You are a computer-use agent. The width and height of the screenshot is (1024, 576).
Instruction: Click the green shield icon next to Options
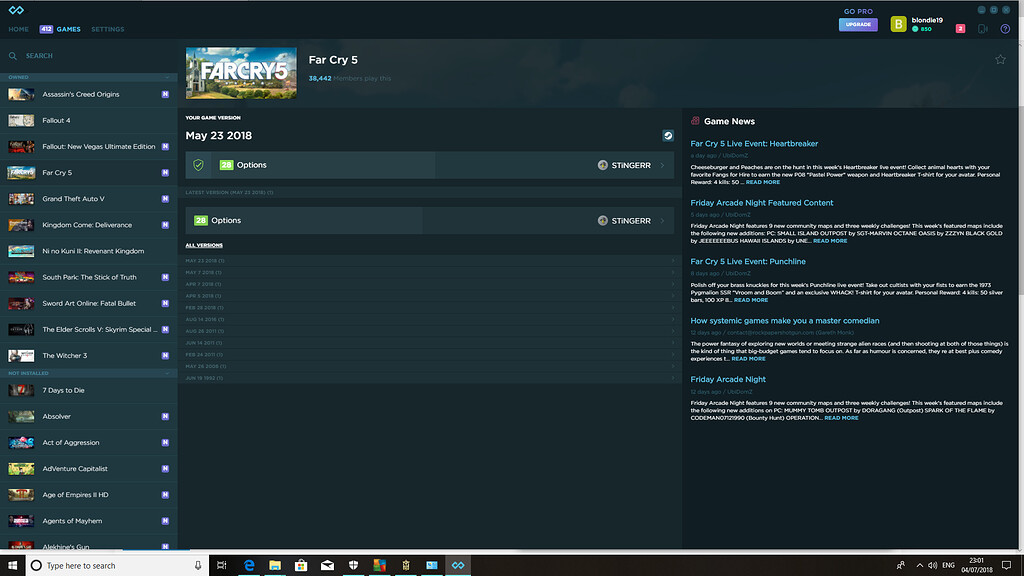click(198, 165)
